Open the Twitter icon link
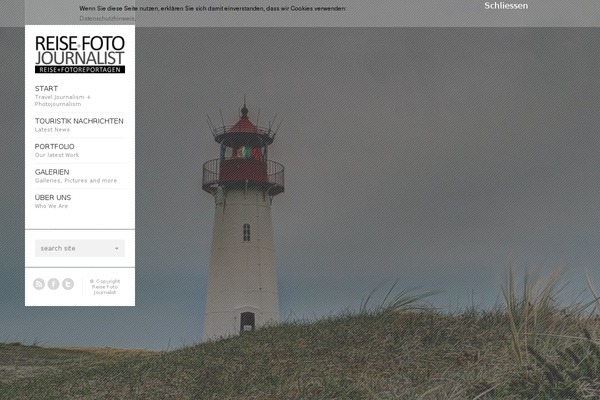The height and width of the screenshot is (400, 600). (x=68, y=284)
